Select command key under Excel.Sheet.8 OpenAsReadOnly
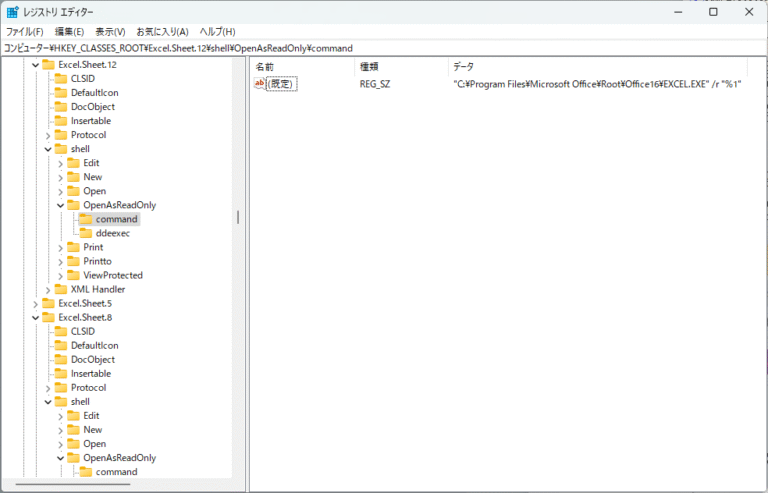Screen dimensions: 768x493 click(x=117, y=472)
